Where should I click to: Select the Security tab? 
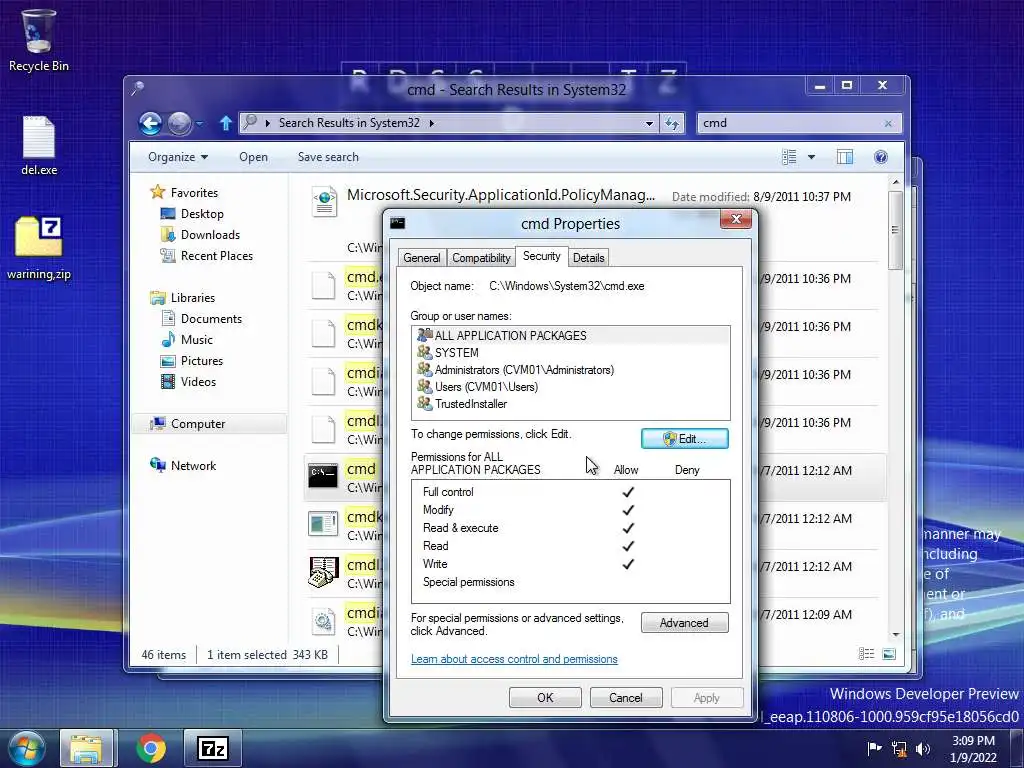(541, 256)
